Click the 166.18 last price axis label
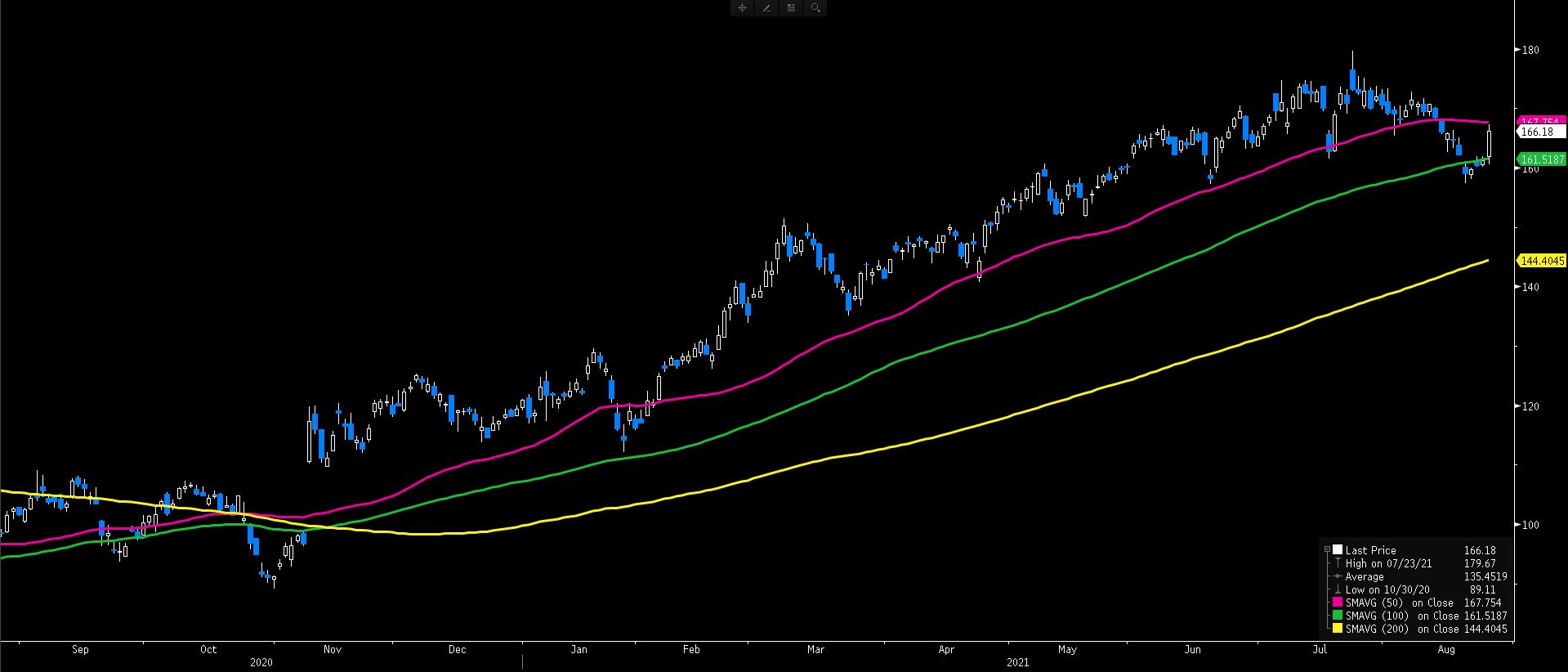Viewport: 1568px width, 672px height. 1539,132
